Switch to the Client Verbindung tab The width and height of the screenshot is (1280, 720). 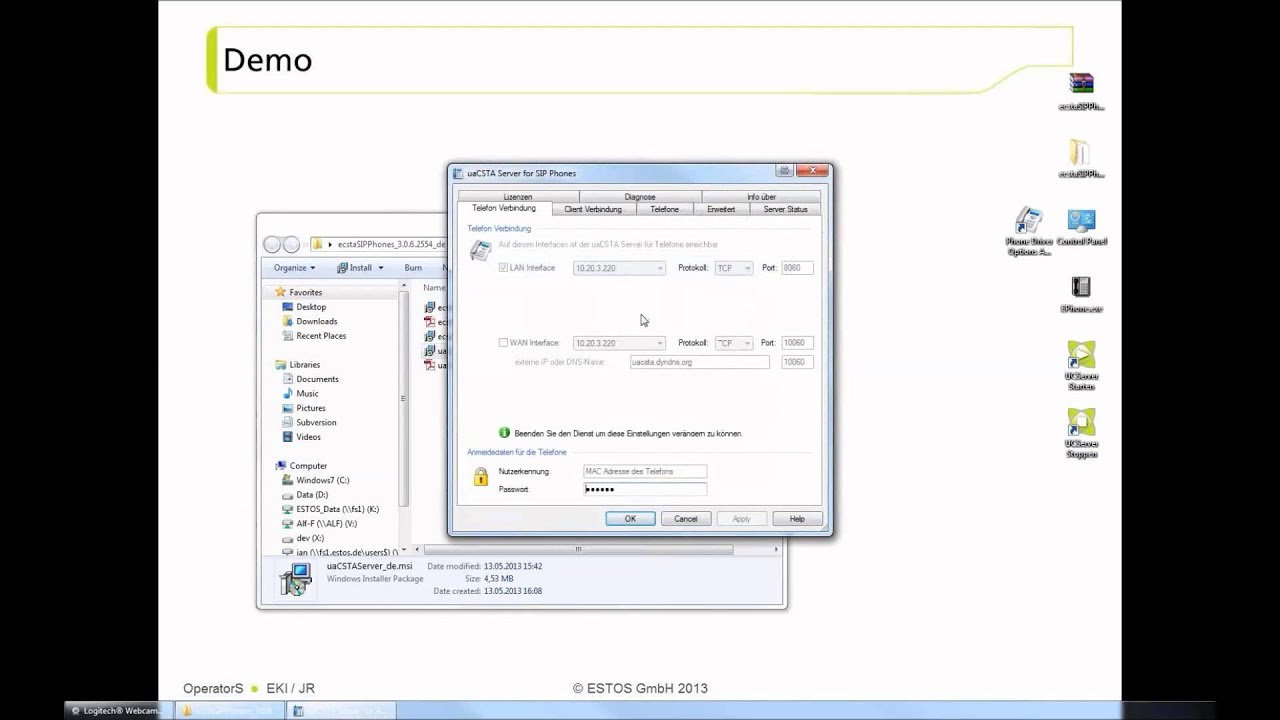click(593, 209)
